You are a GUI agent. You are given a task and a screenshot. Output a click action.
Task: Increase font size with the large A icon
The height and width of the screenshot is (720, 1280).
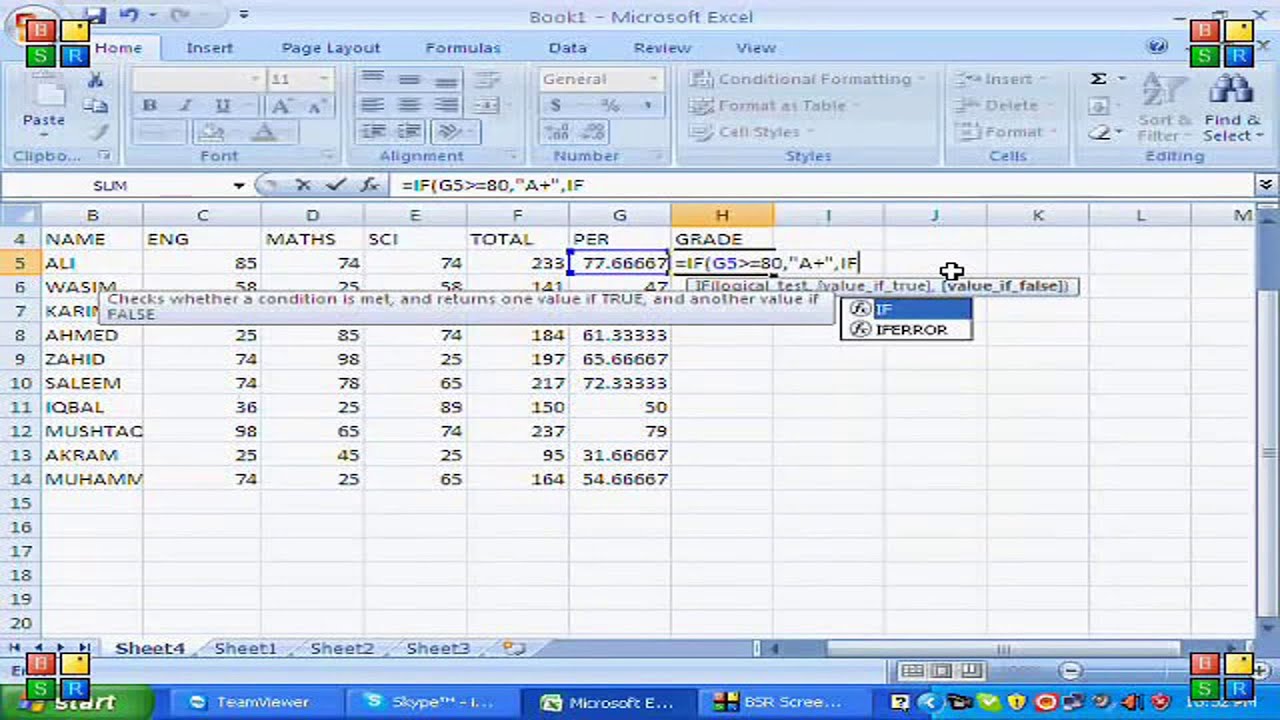tap(281, 106)
